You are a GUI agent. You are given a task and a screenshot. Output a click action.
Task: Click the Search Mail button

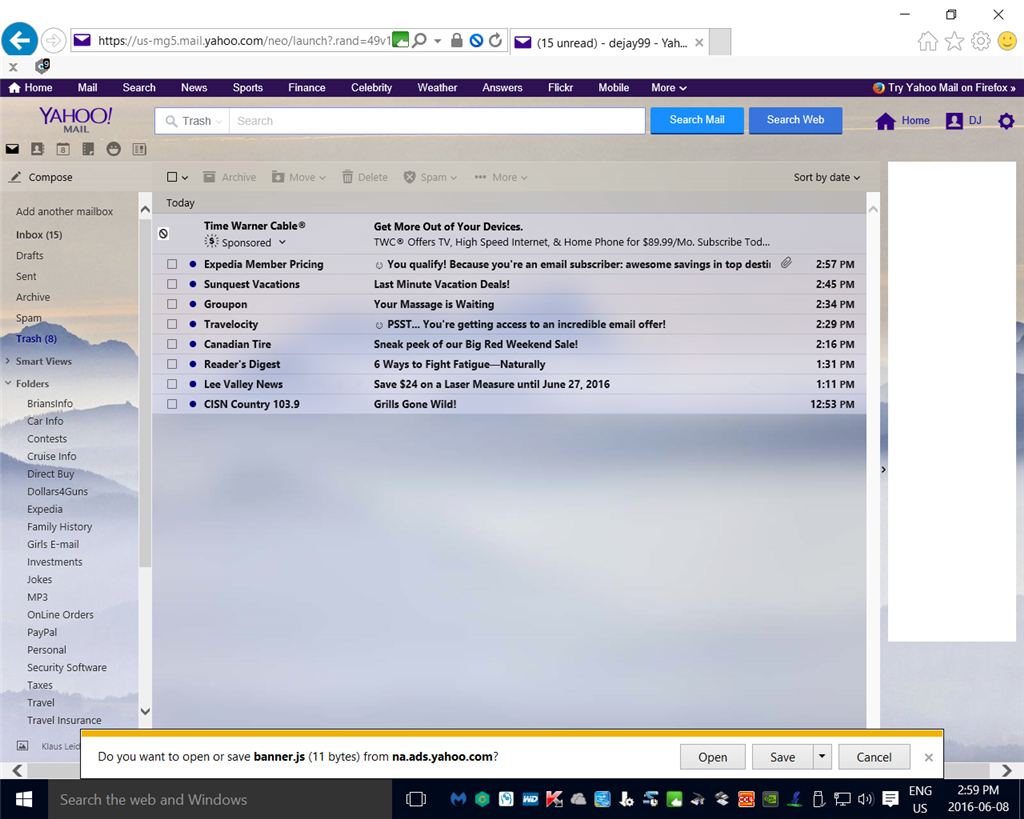[x=697, y=120]
